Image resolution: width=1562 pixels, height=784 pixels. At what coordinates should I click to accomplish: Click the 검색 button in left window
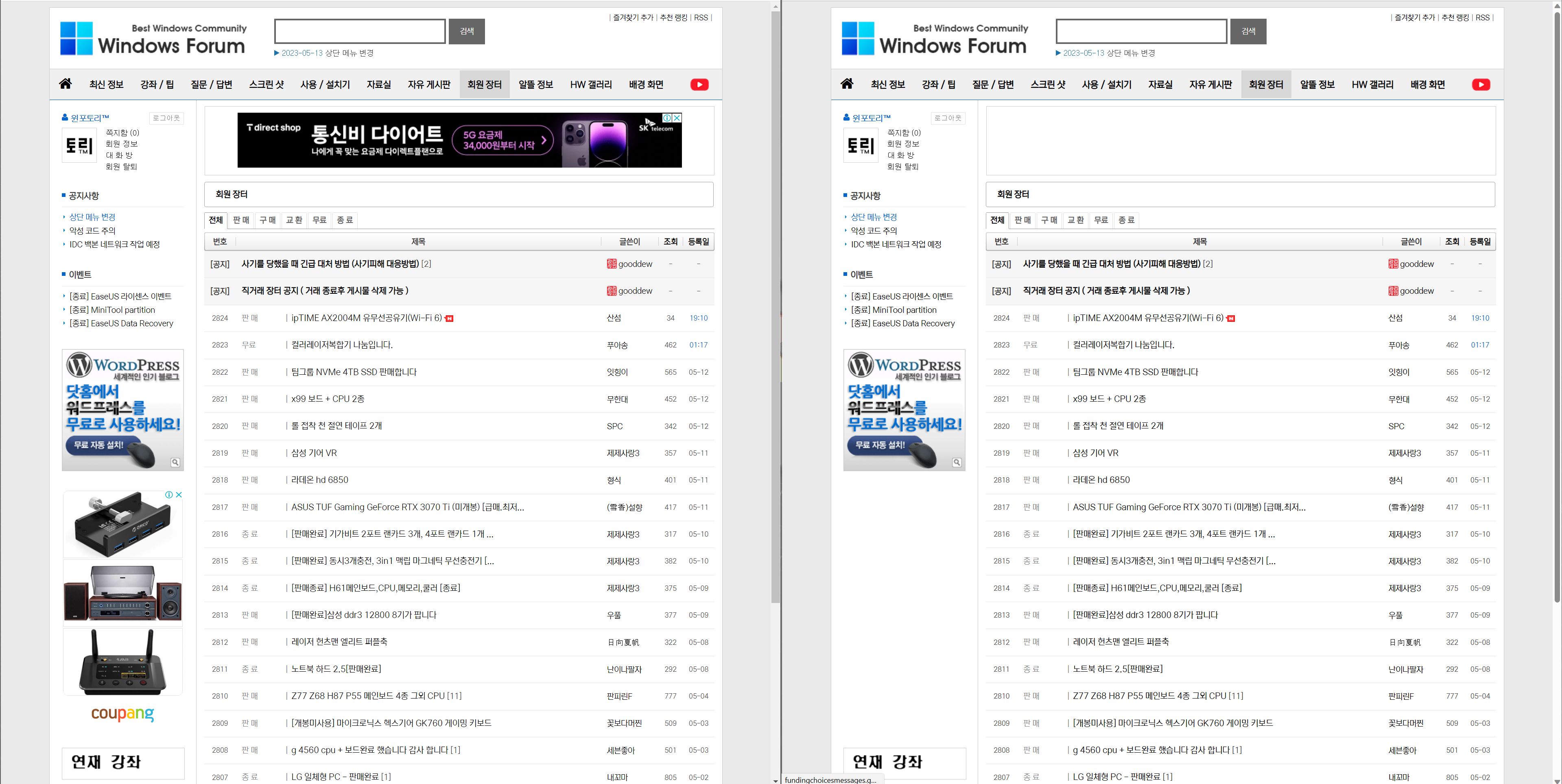click(467, 31)
